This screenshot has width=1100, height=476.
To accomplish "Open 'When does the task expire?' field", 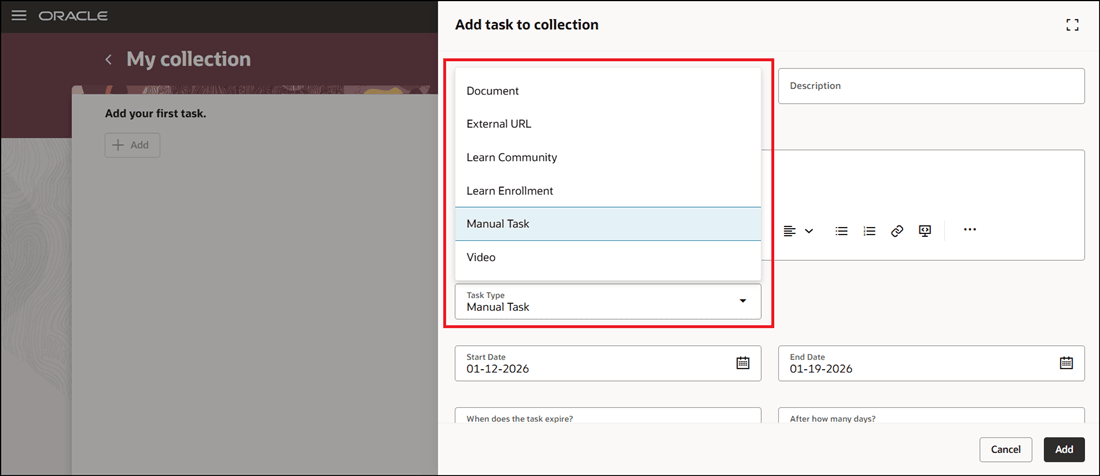I will (x=608, y=415).
